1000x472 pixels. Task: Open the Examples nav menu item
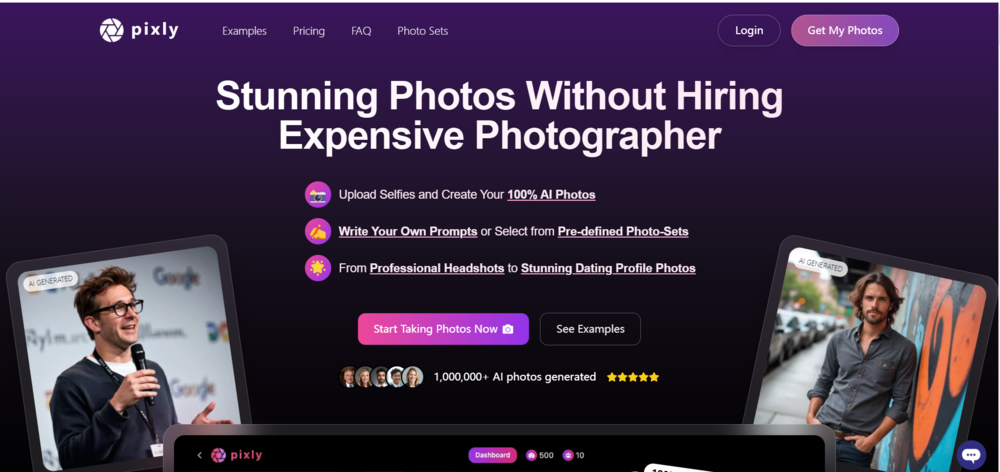point(244,31)
